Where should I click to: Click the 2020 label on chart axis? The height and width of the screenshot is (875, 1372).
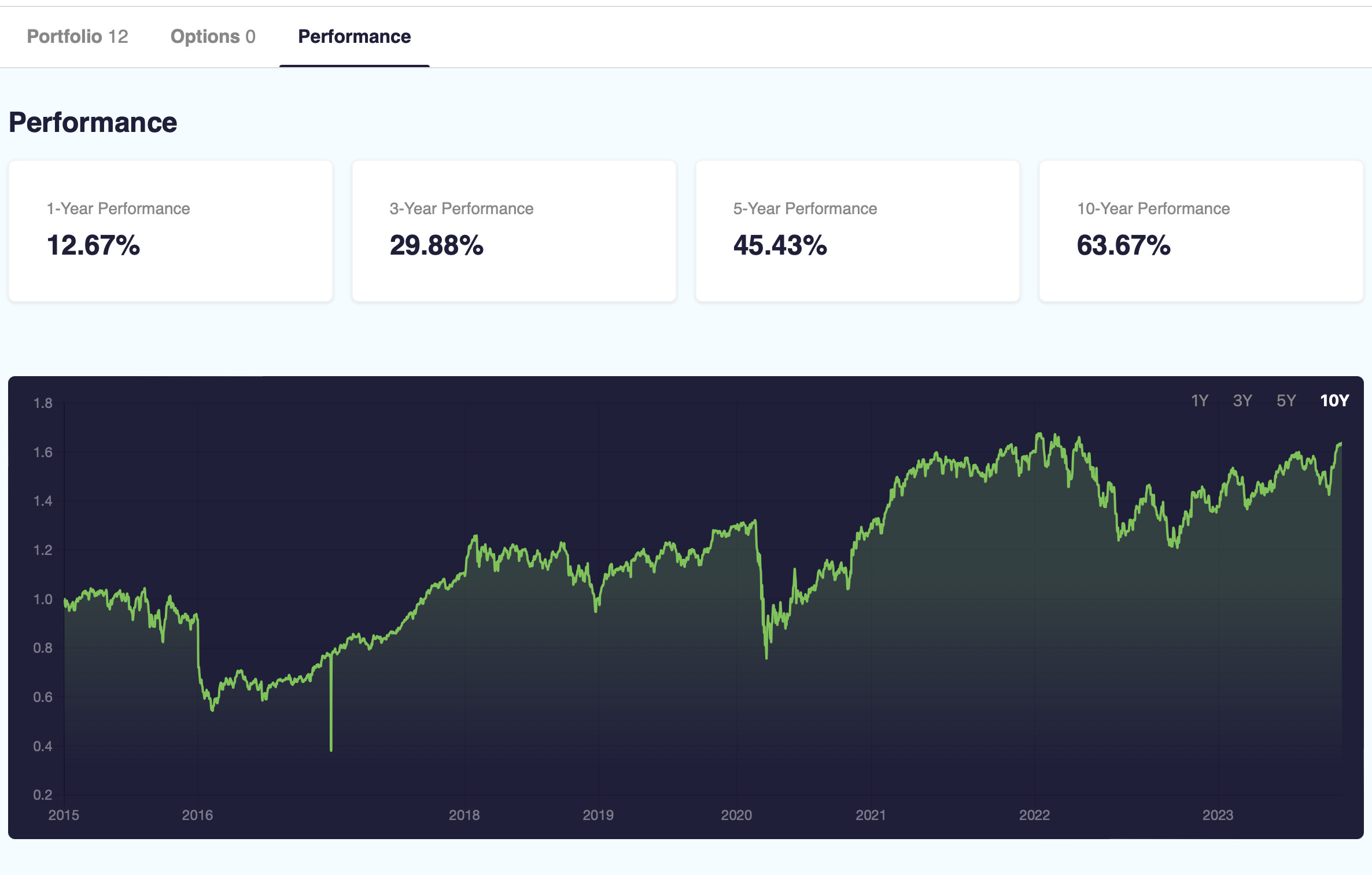point(736,815)
